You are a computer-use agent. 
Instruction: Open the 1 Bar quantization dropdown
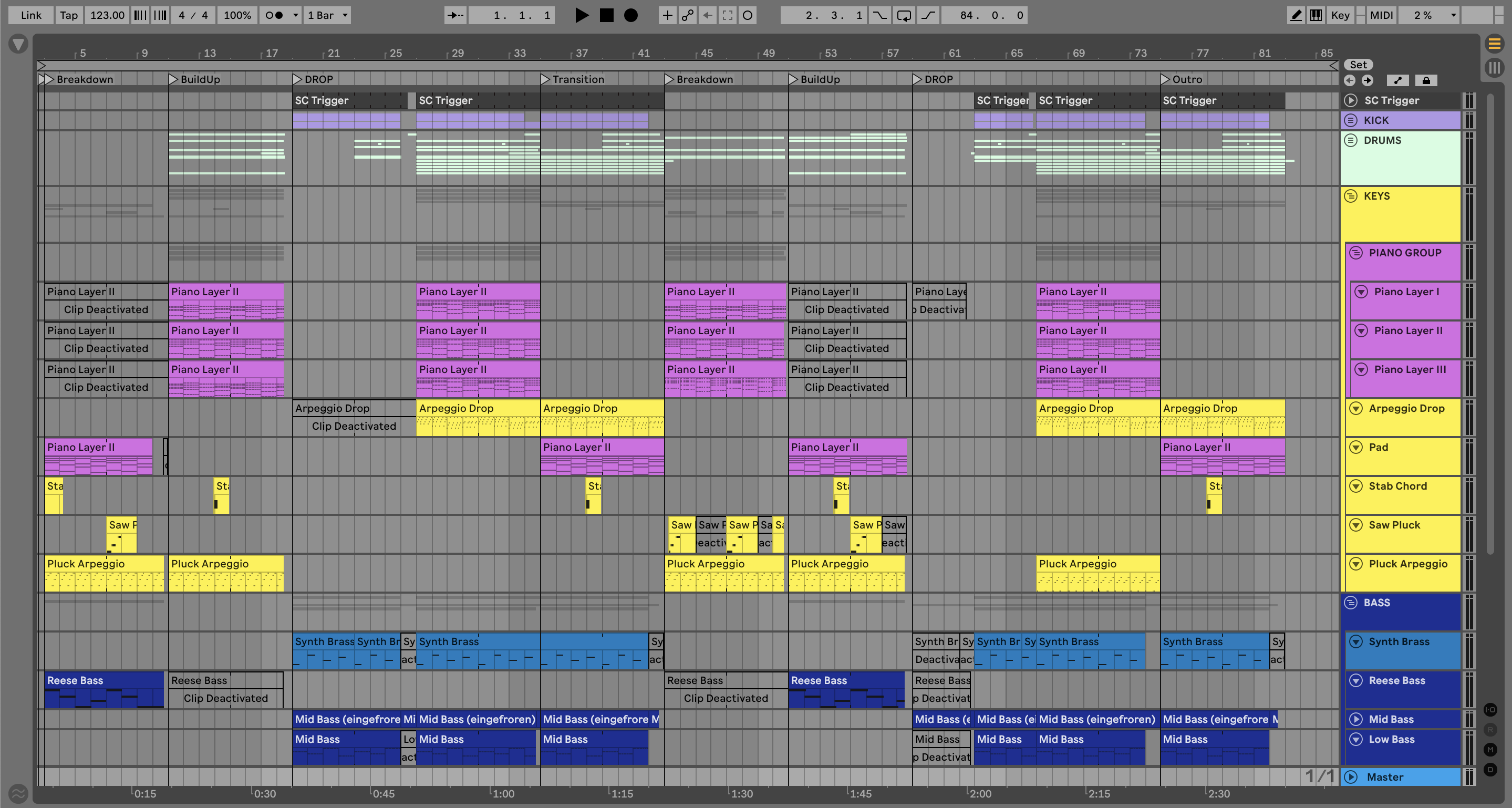point(327,15)
